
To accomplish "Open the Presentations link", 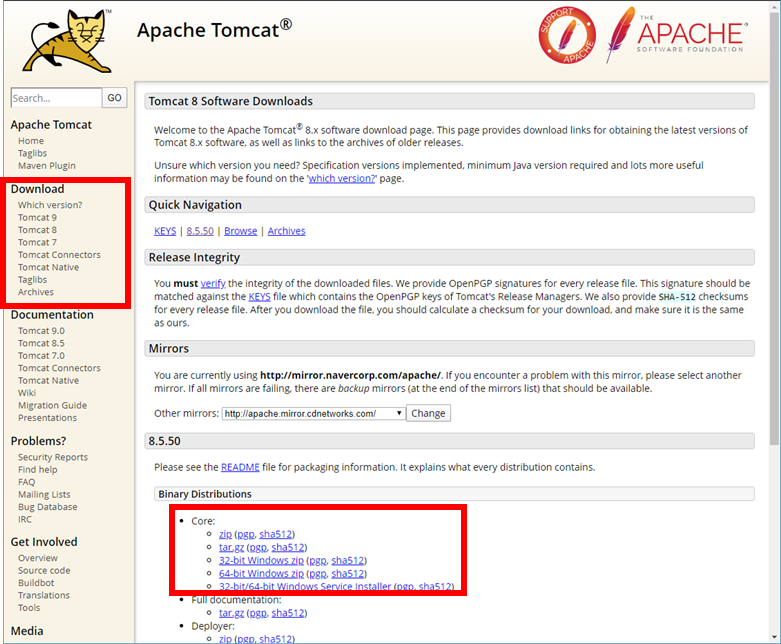I will 47,418.
